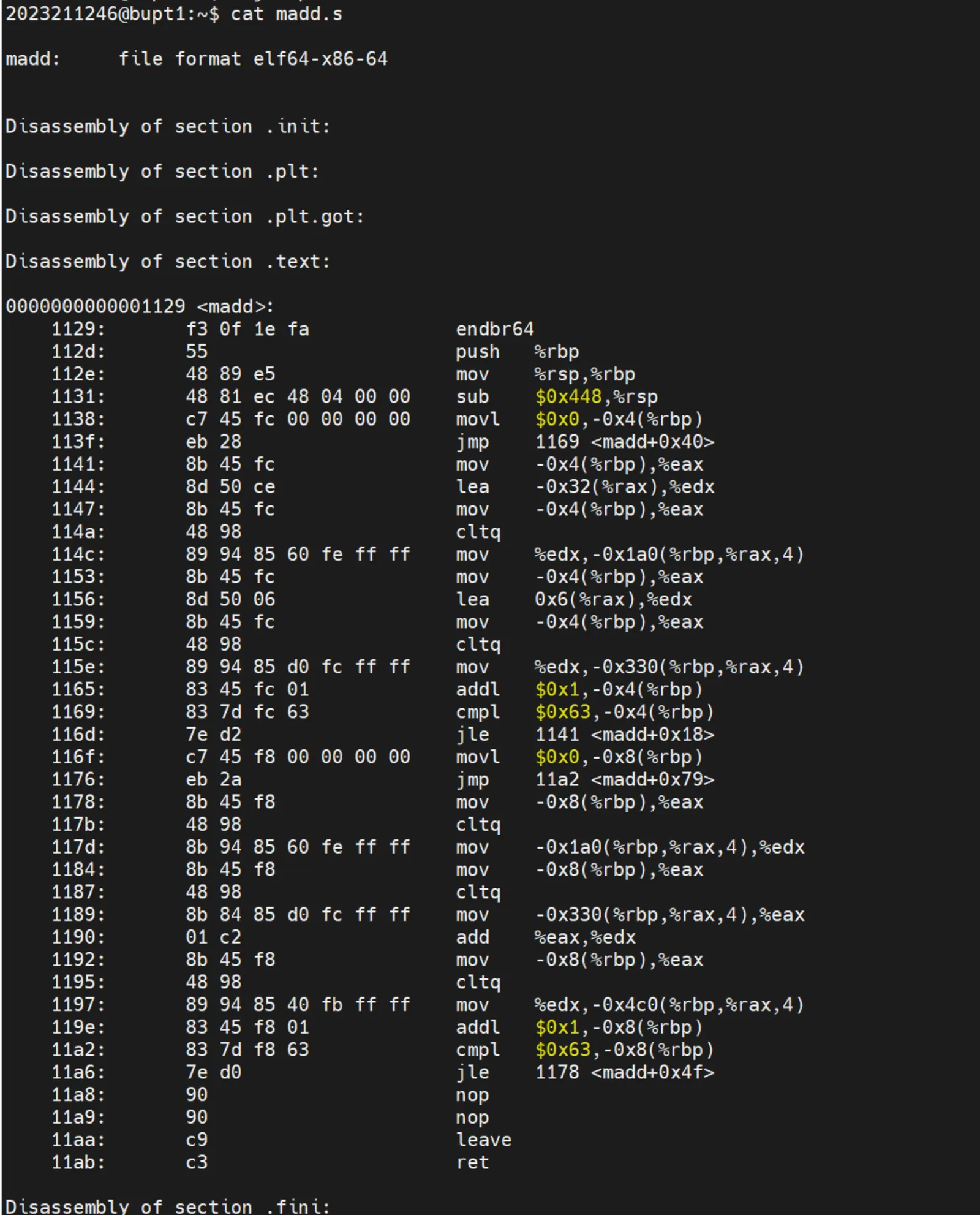Click the 'file format elf64-x86-64' text

(x=252, y=59)
